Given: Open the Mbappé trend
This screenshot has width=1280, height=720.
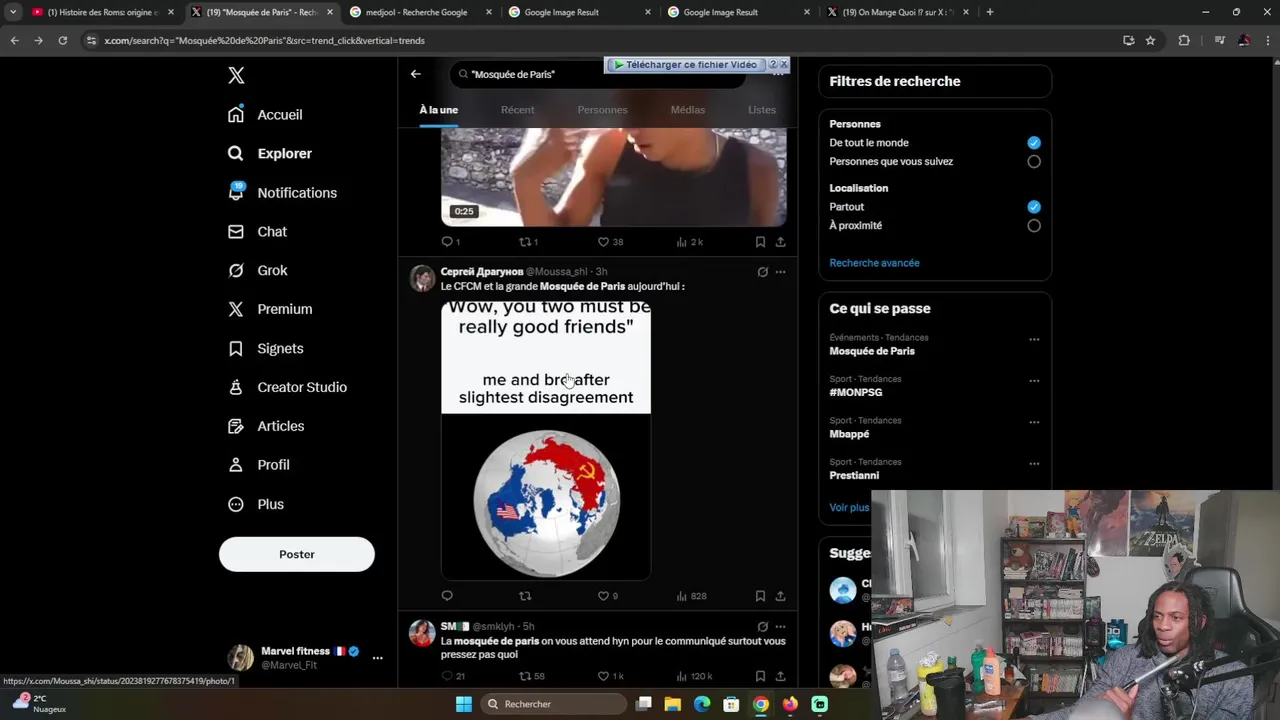Looking at the screenshot, I should (849, 434).
